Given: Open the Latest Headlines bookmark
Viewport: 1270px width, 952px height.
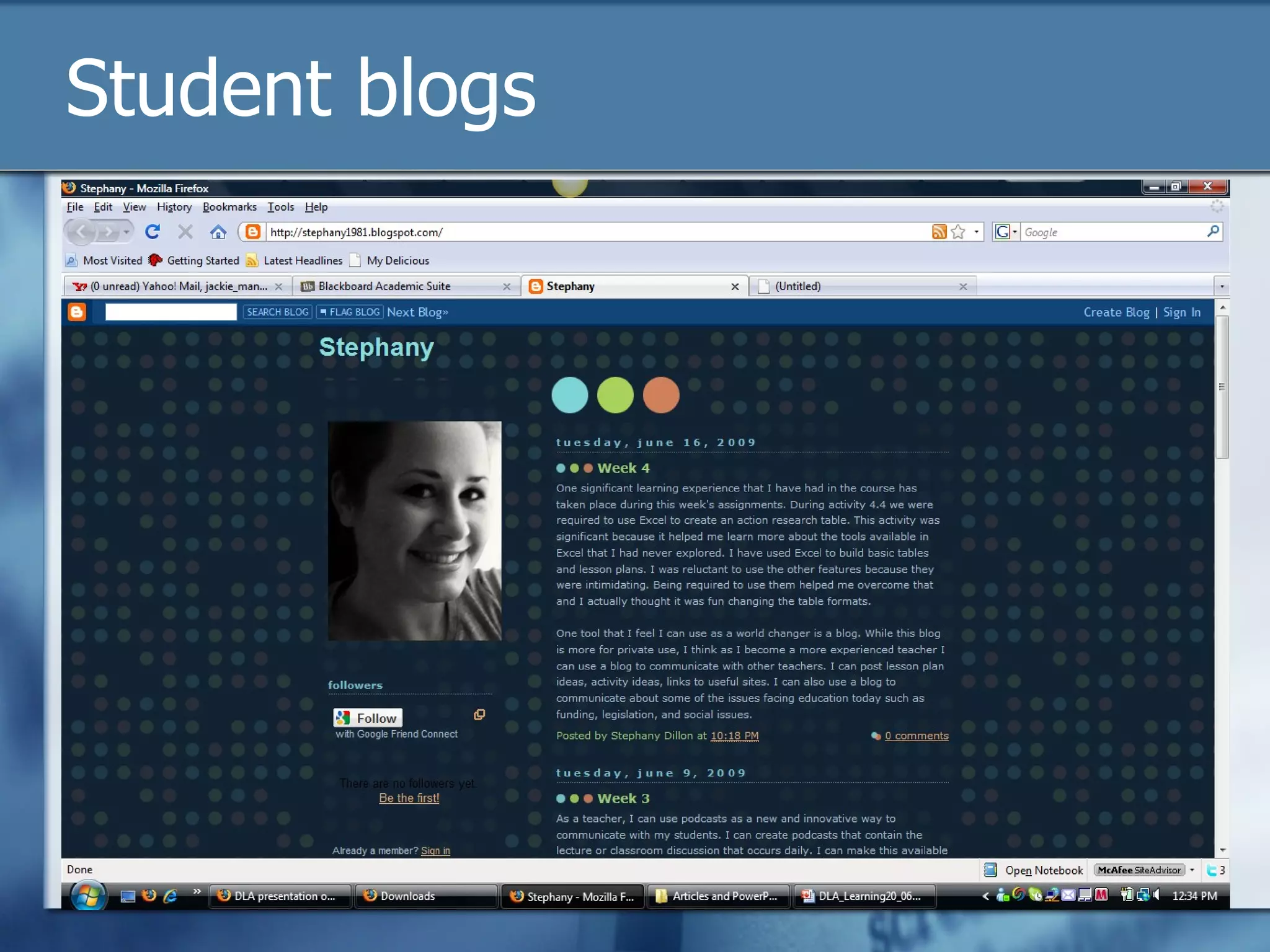Looking at the screenshot, I should coord(295,260).
